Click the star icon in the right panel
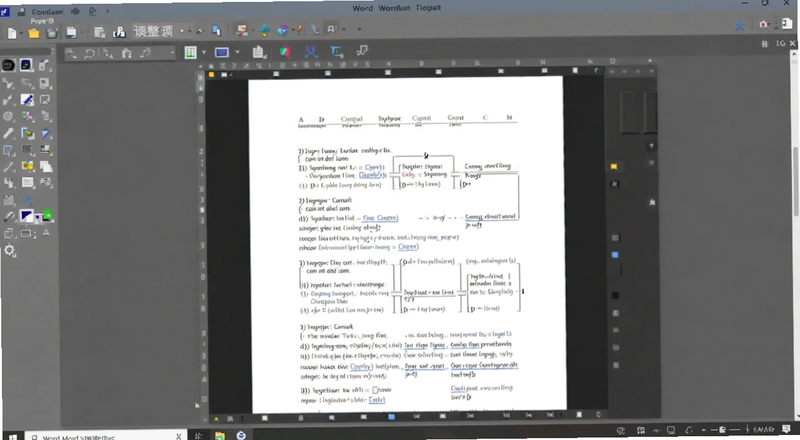 652,203
